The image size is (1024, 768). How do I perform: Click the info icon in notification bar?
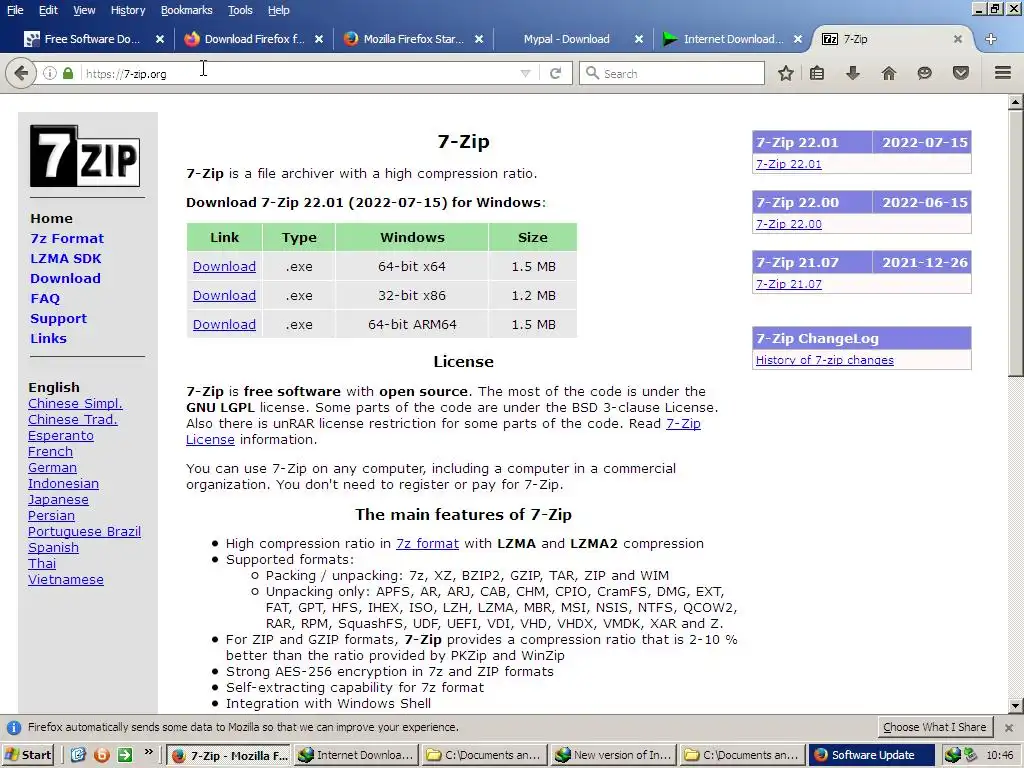click(x=14, y=728)
